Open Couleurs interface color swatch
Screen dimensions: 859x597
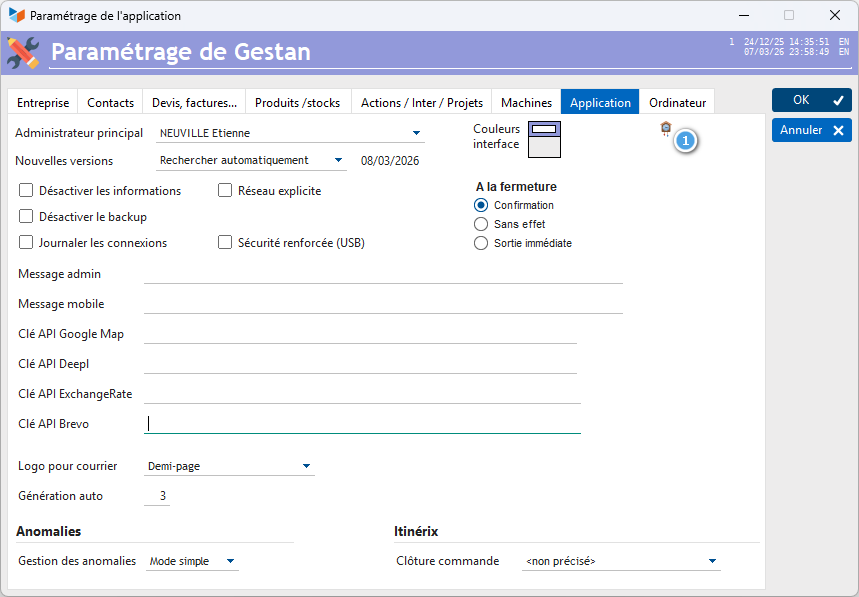point(544,140)
